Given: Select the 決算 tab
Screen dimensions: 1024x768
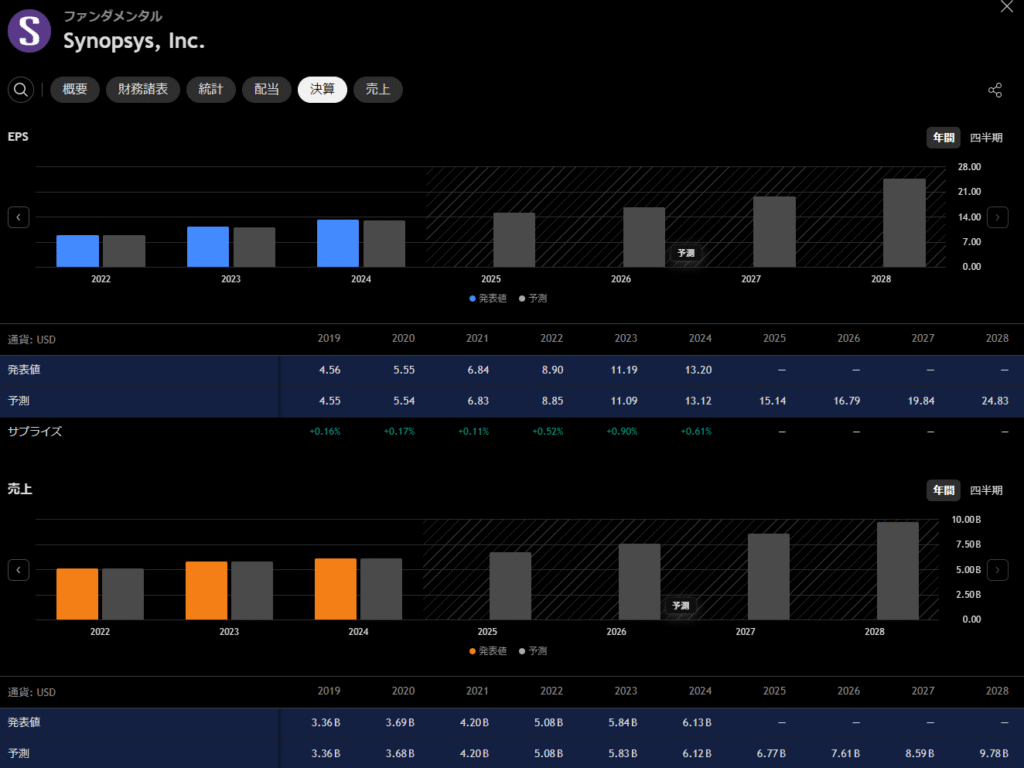Looking at the screenshot, I should coord(322,89).
